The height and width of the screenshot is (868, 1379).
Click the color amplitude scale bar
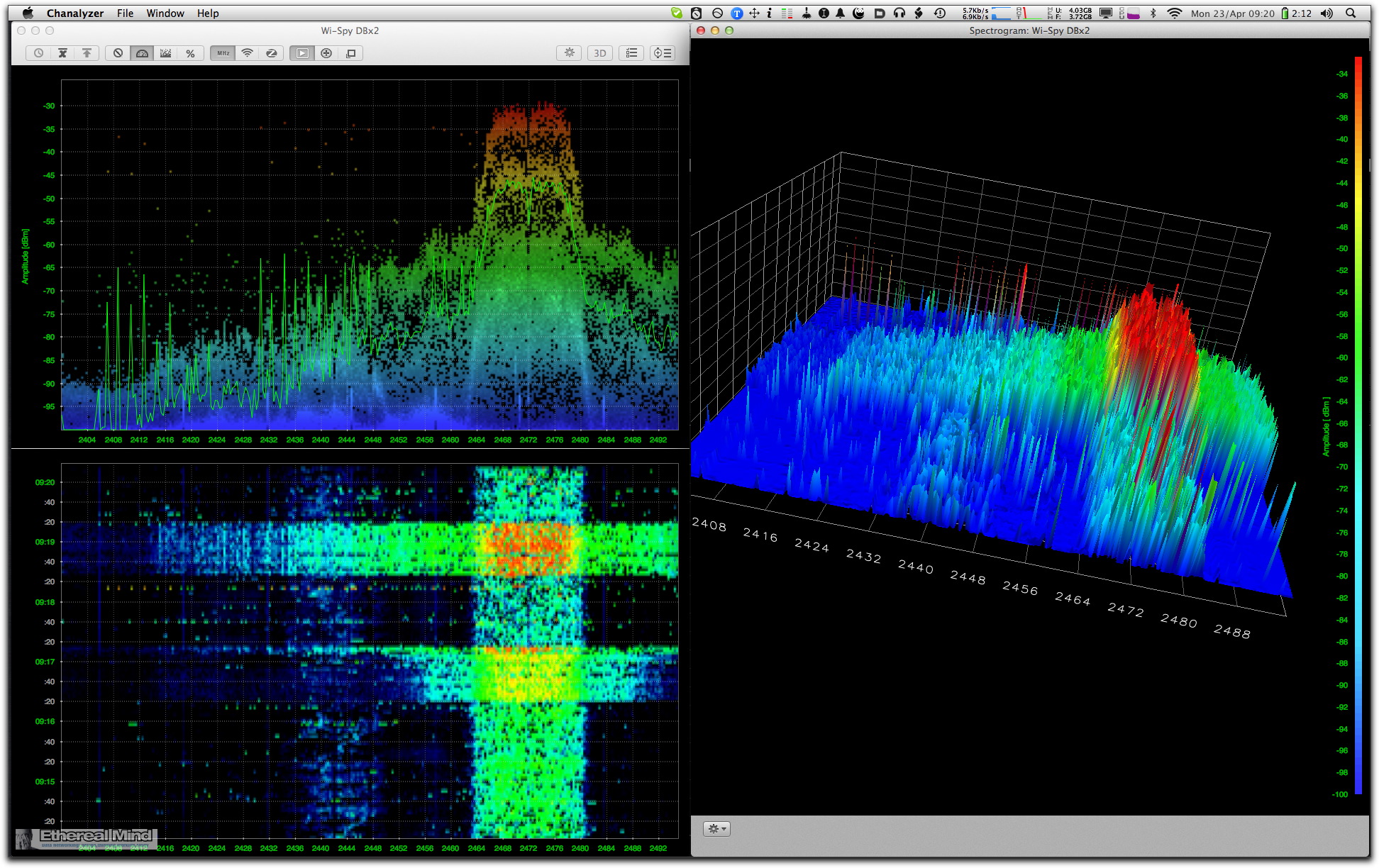pos(1358,425)
